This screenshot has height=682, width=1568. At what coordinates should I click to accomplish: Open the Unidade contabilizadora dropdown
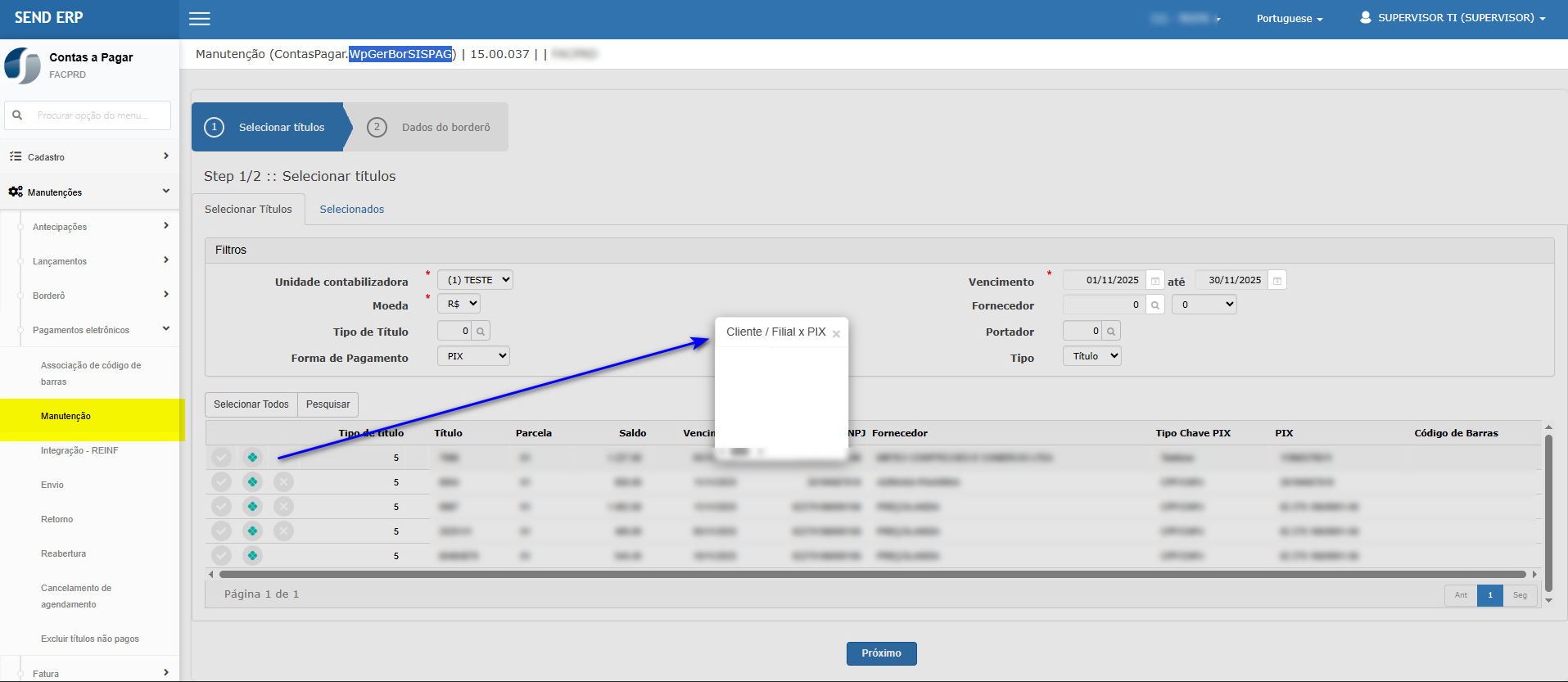(x=475, y=280)
